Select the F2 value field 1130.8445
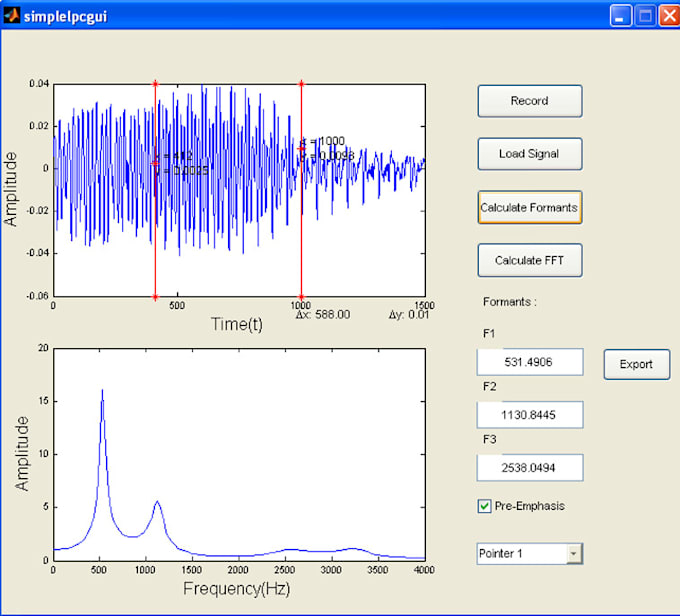 pyautogui.click(x=530, y=415)
